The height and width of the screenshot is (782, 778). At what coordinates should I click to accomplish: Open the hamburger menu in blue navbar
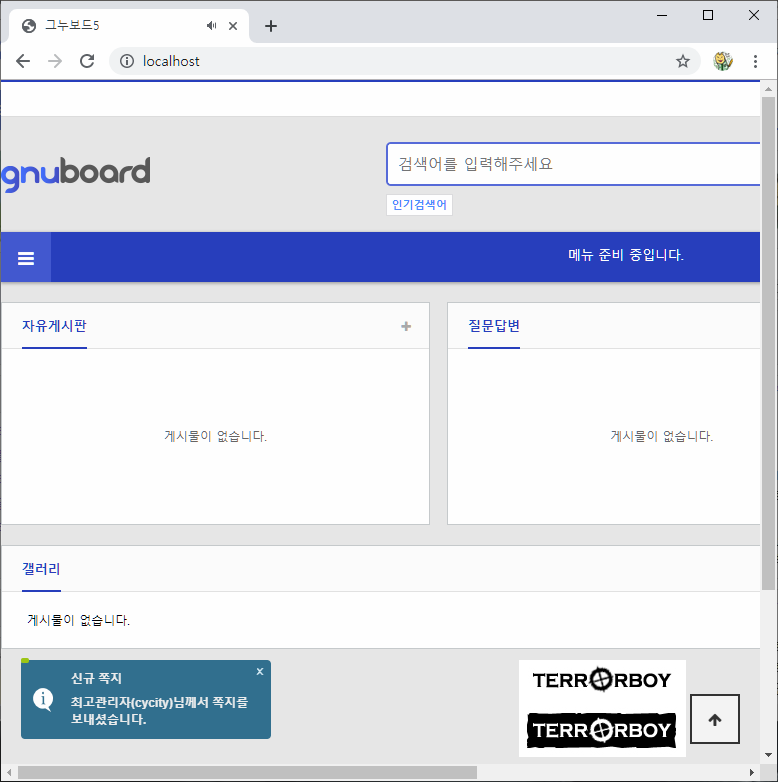pos(26,258)
